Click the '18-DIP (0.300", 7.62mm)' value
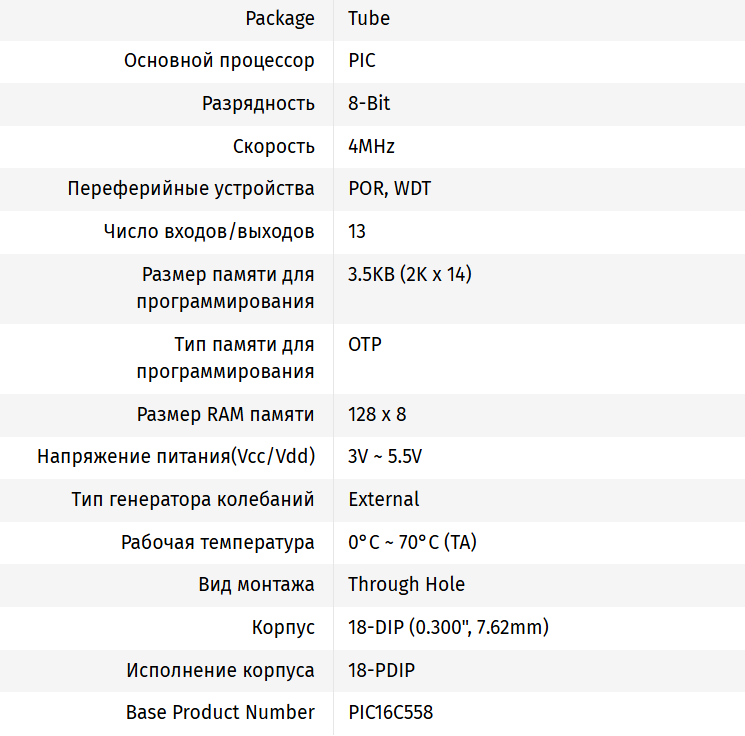 pos(448,628)
